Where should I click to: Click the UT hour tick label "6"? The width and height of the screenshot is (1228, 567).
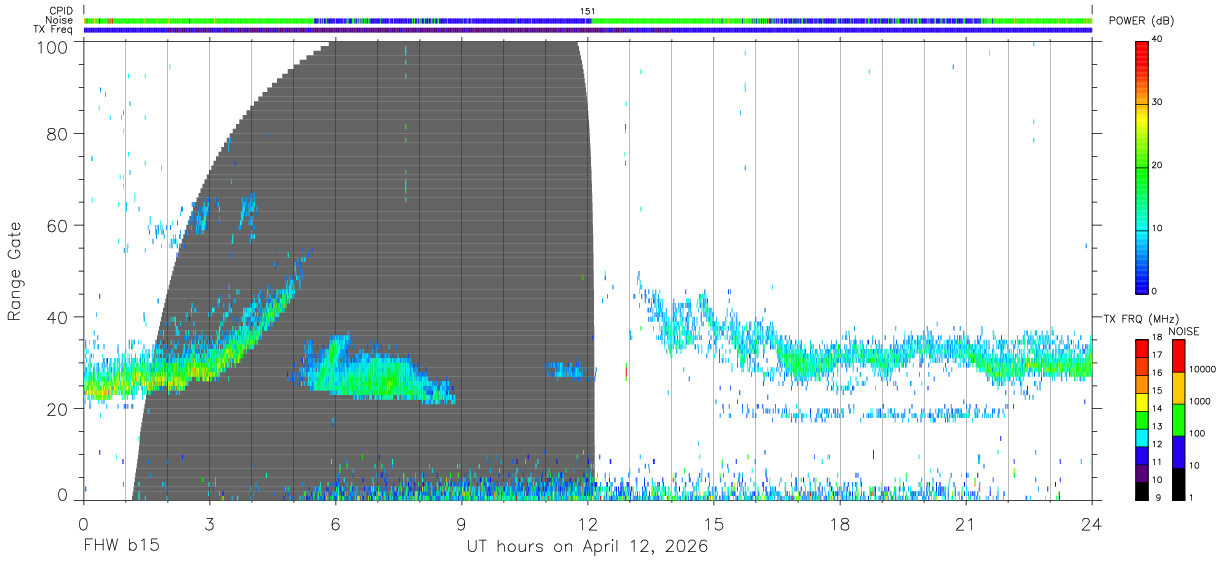336,523
